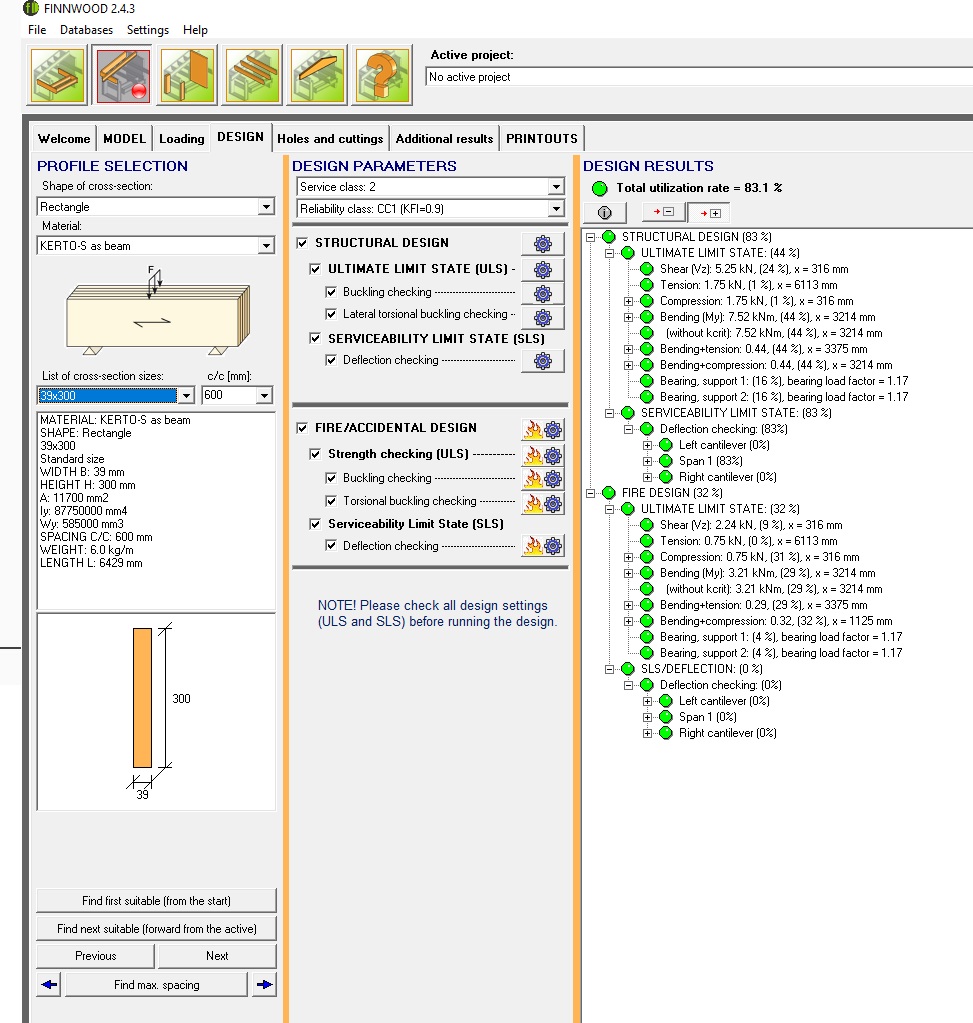
Task: Click the Next button
Action: pyautogui.click(x=217, y=956)
